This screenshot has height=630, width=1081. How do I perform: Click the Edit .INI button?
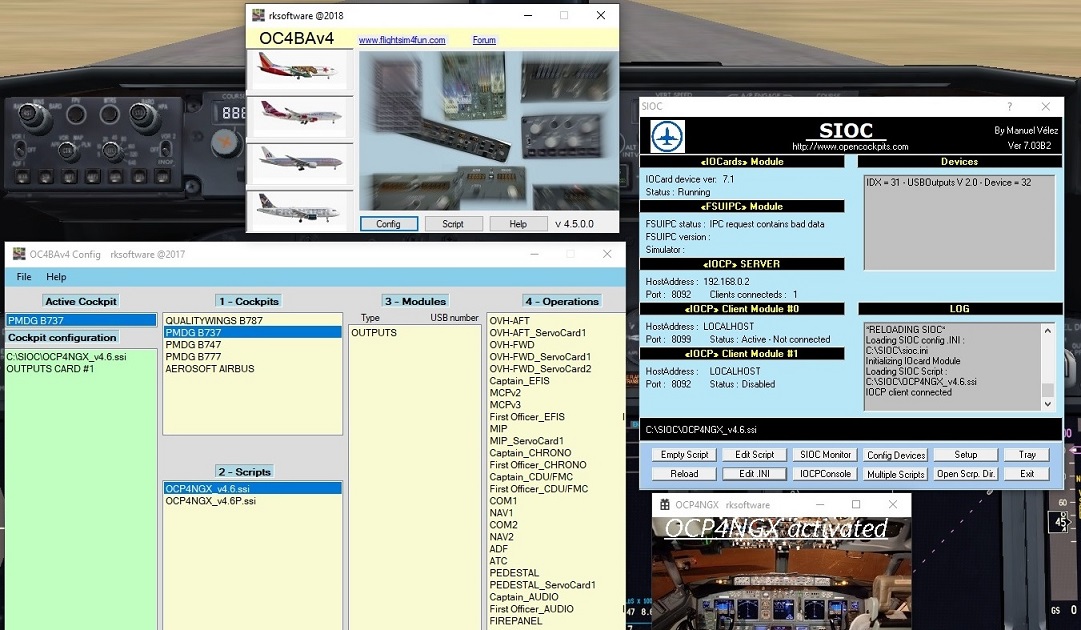click(755, 474)
